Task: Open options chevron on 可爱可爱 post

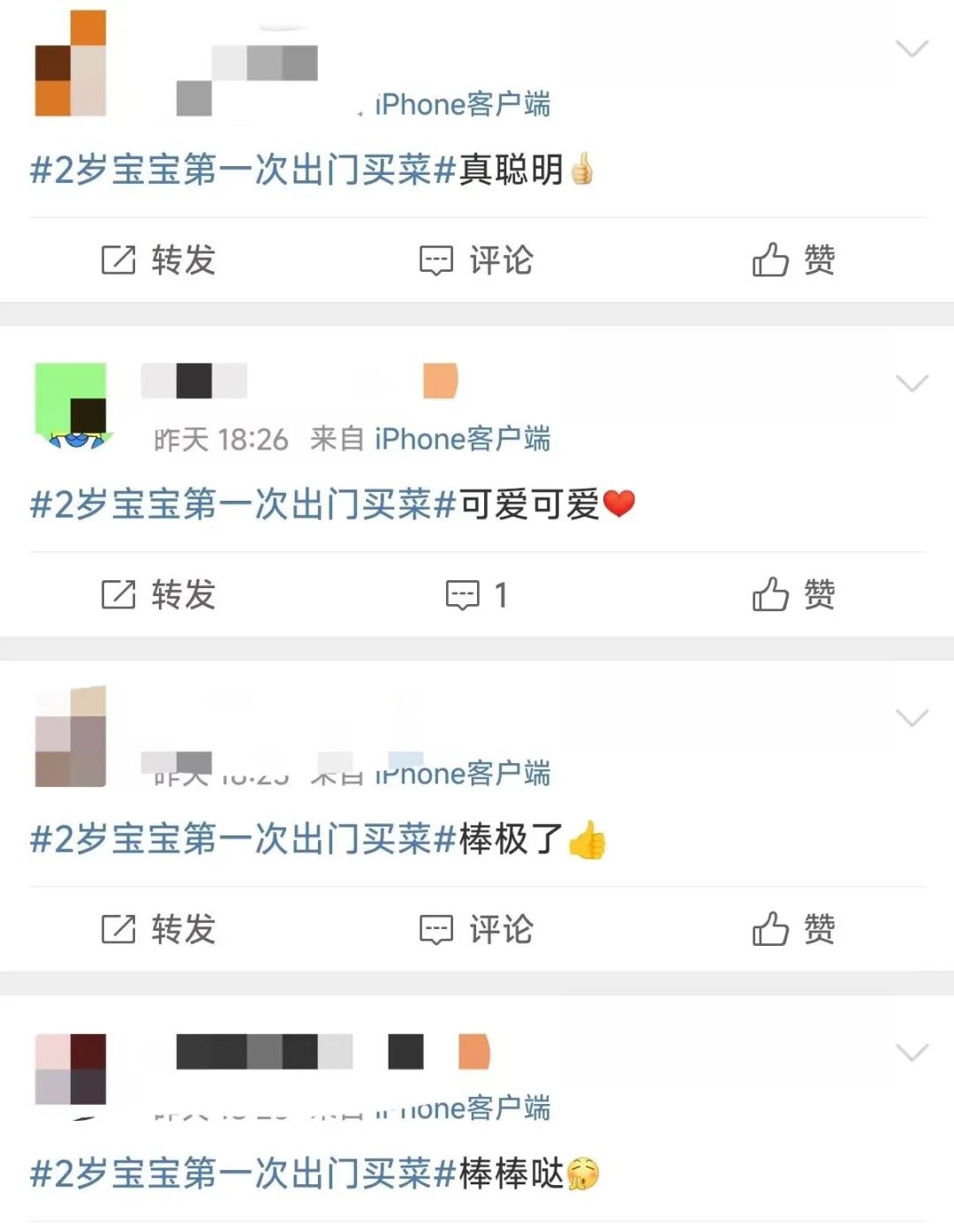Action: (912, 382)
